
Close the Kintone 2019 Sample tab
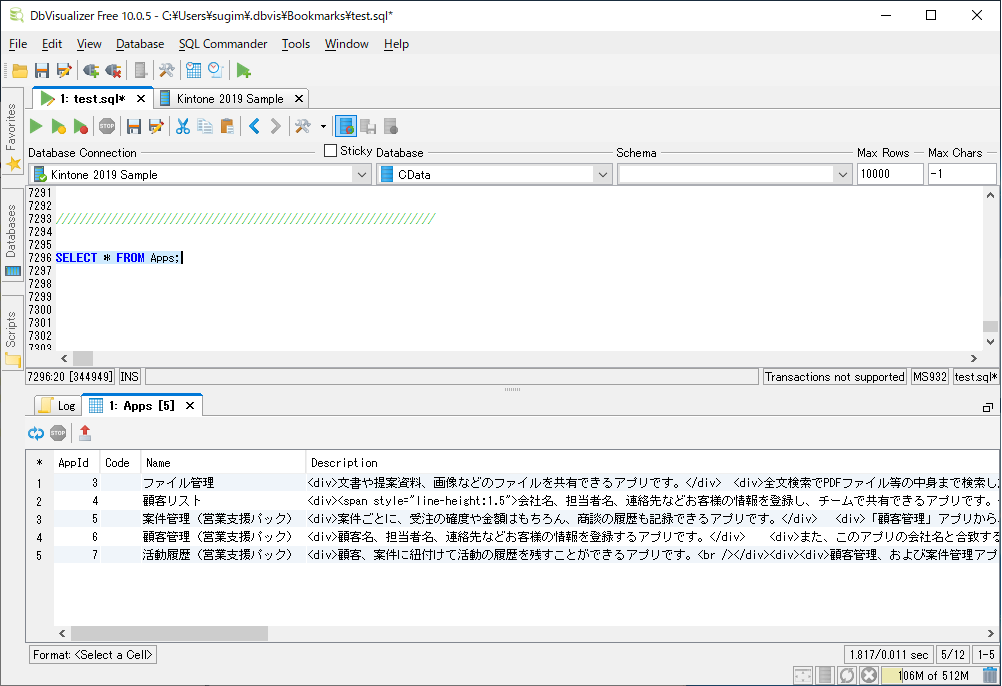point(298,99)
